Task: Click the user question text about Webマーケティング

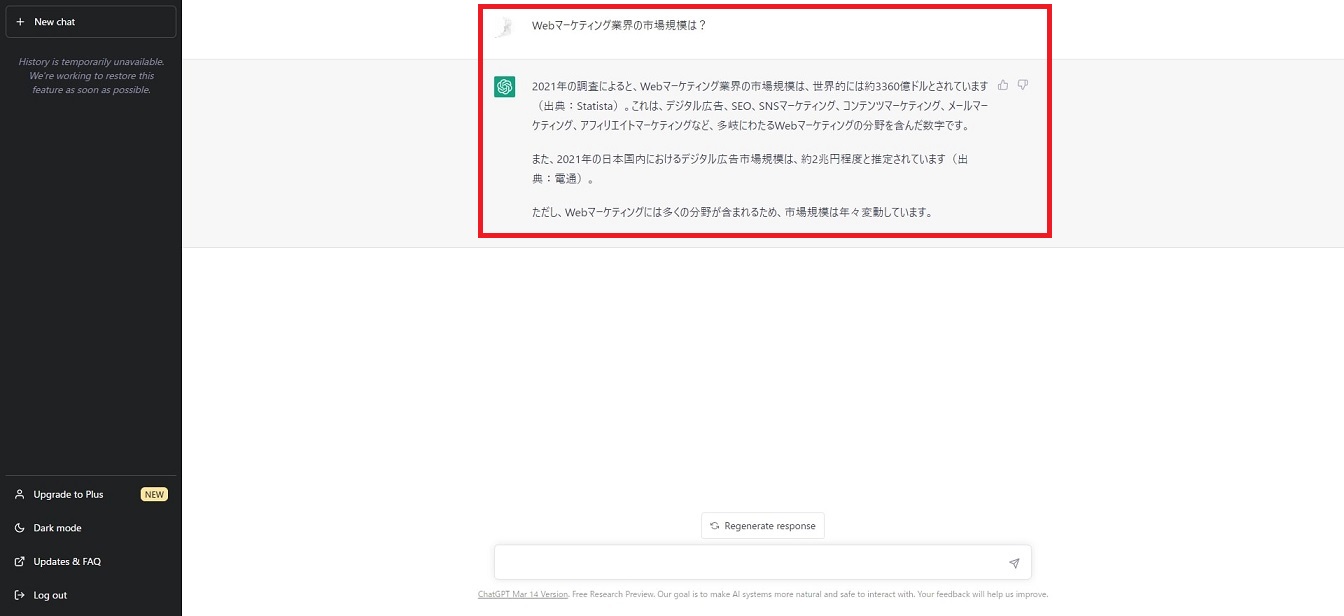Action: 619,26
